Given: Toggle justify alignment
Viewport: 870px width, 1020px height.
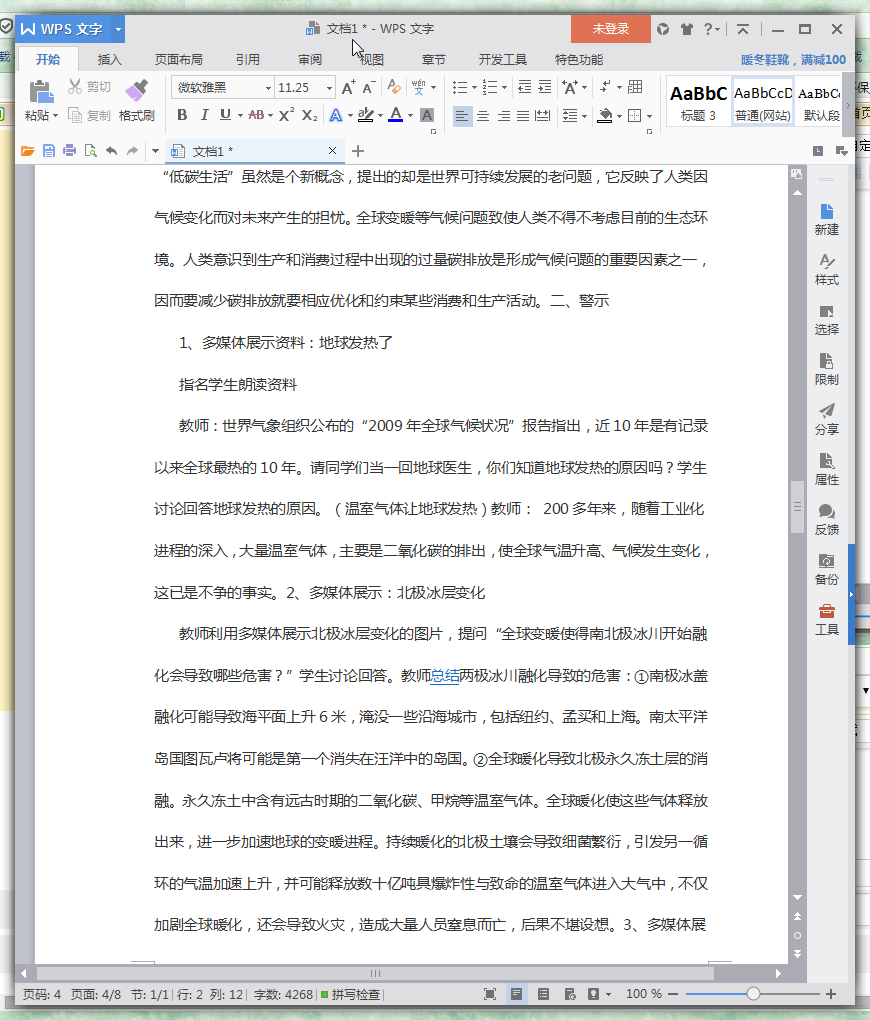Looking at the screenshot, I should pyautogui.click(x=523, y=116).
